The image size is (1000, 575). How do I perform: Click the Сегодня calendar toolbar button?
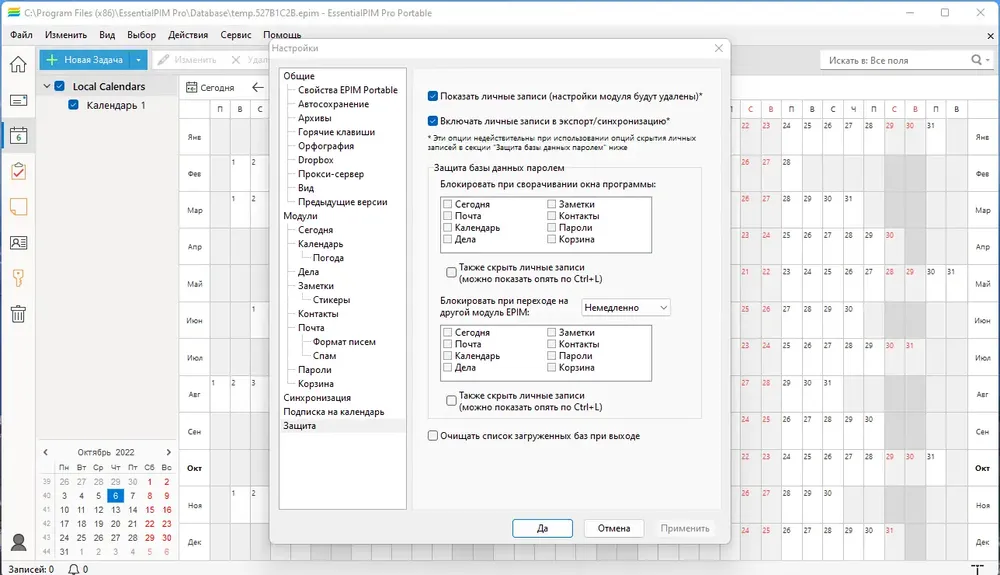[x=210, y=87]
